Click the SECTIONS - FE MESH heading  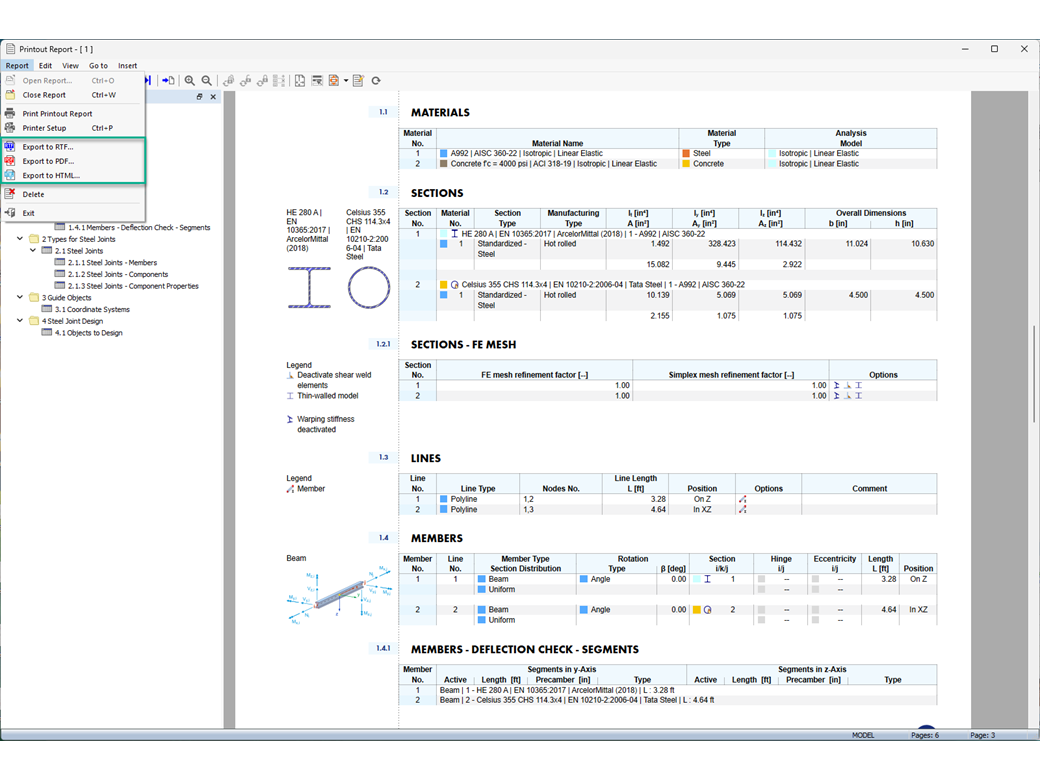click(x=464, y=345)
